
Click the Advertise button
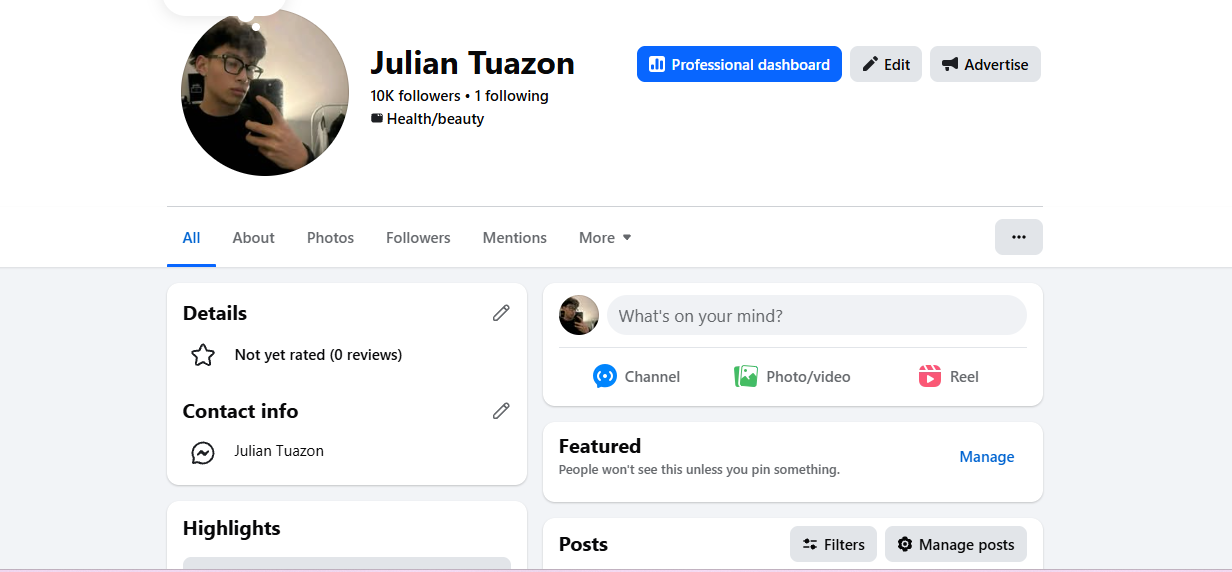pos(984,64)
